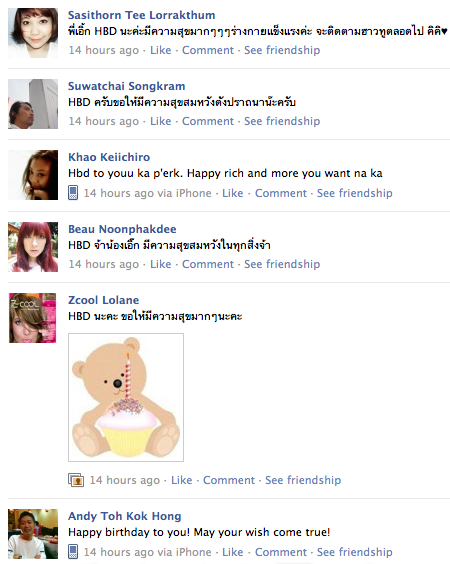The height and width of the screenshot is (564, 450).
Task: Open the teddy bear cupcake image
Action: [x=126, y=397]
